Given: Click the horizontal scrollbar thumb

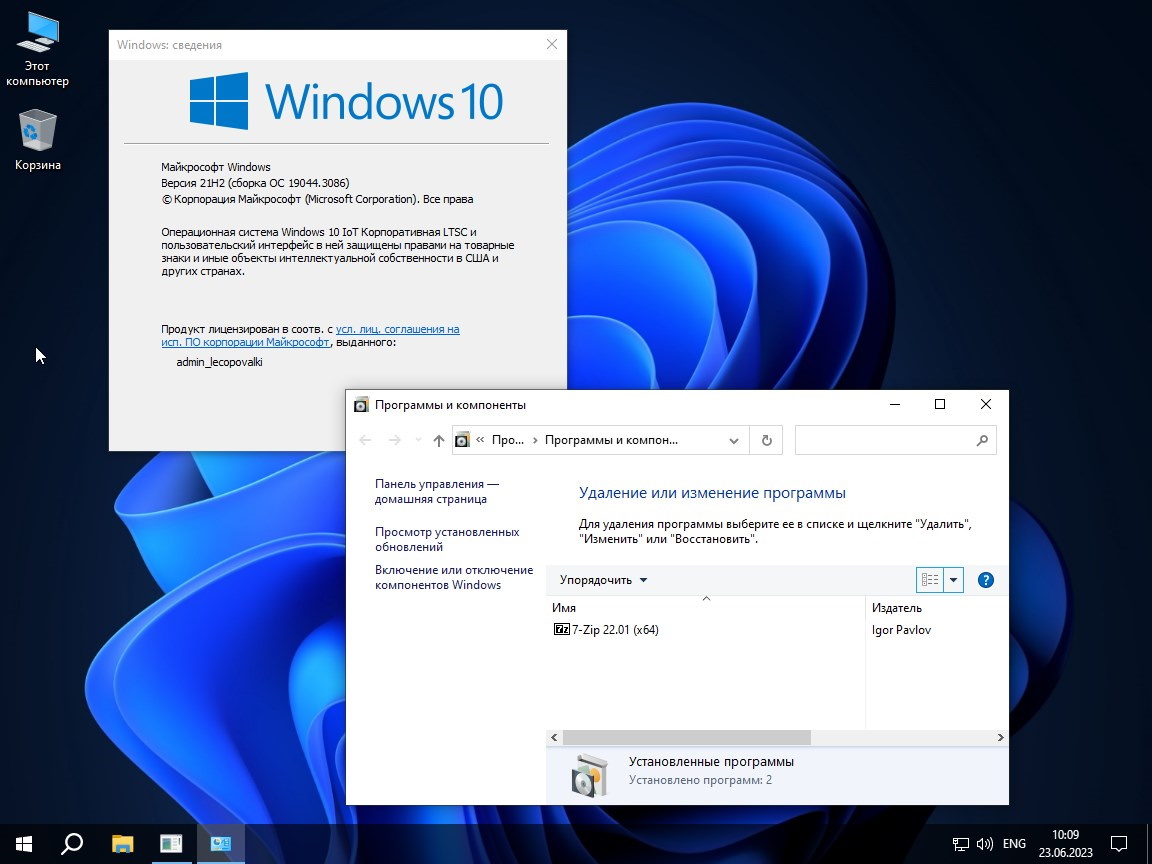Looking at the screenshot, I should tap(686, 737).
